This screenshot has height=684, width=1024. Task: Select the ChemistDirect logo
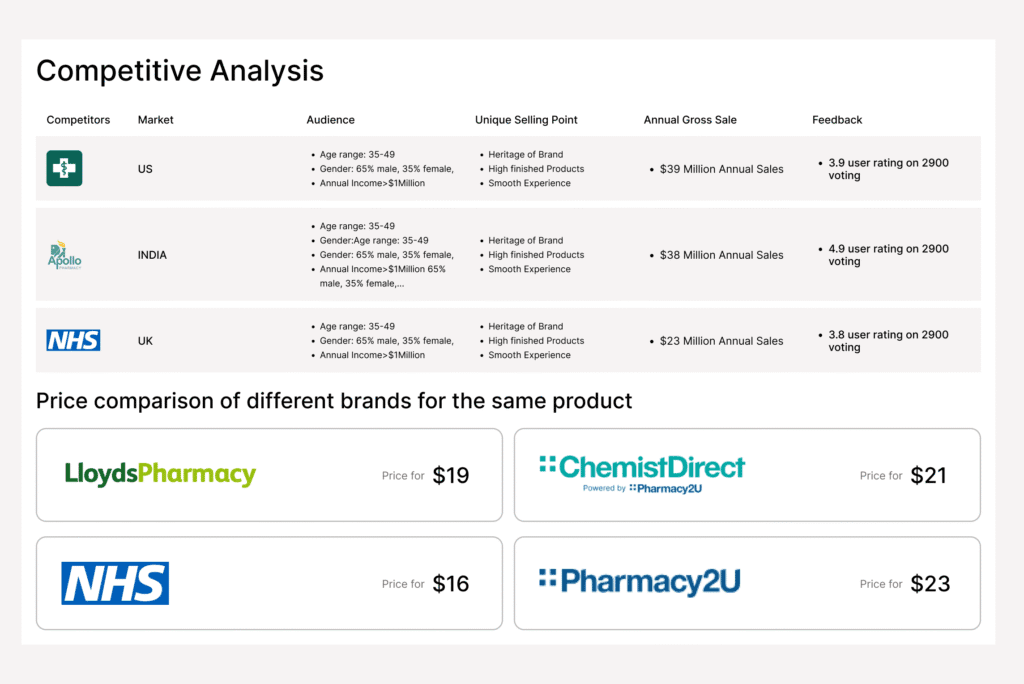coord(642,473)
